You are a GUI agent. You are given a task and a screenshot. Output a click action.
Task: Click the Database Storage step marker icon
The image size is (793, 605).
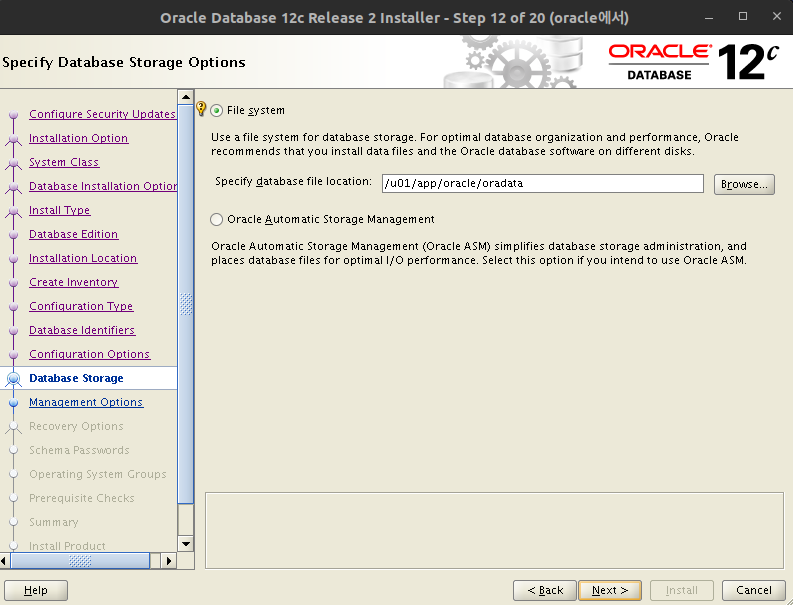pos(14,378)
